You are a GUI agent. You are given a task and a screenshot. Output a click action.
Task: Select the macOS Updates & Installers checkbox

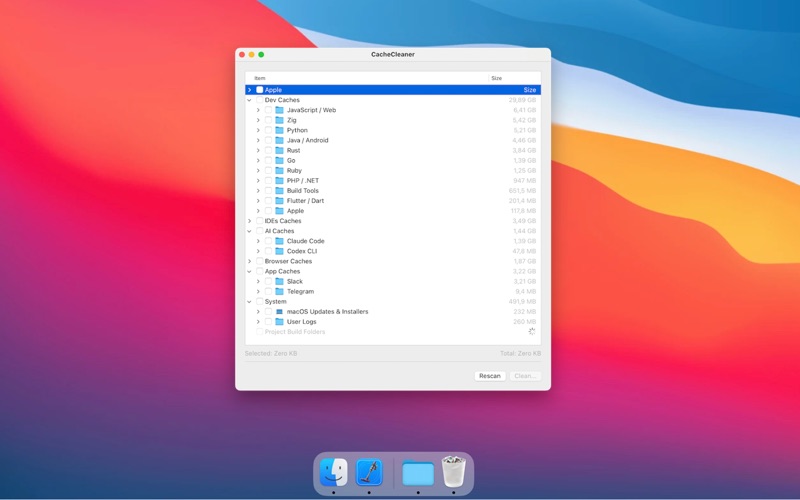pos(268,311)
